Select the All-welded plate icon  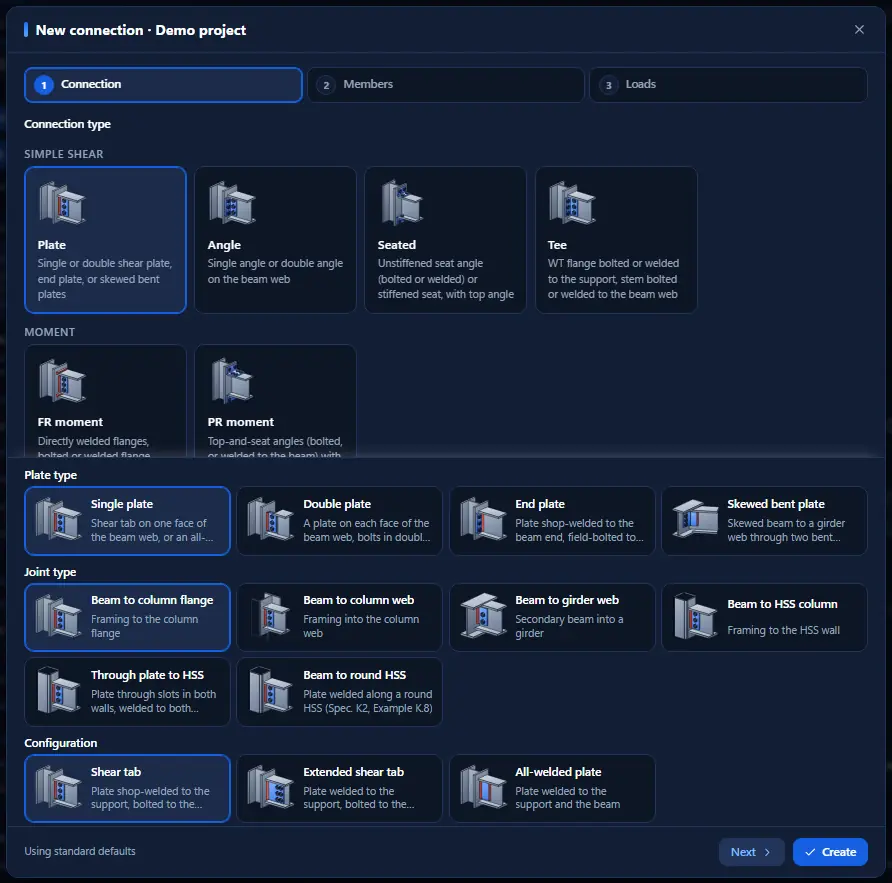point(483,787)
